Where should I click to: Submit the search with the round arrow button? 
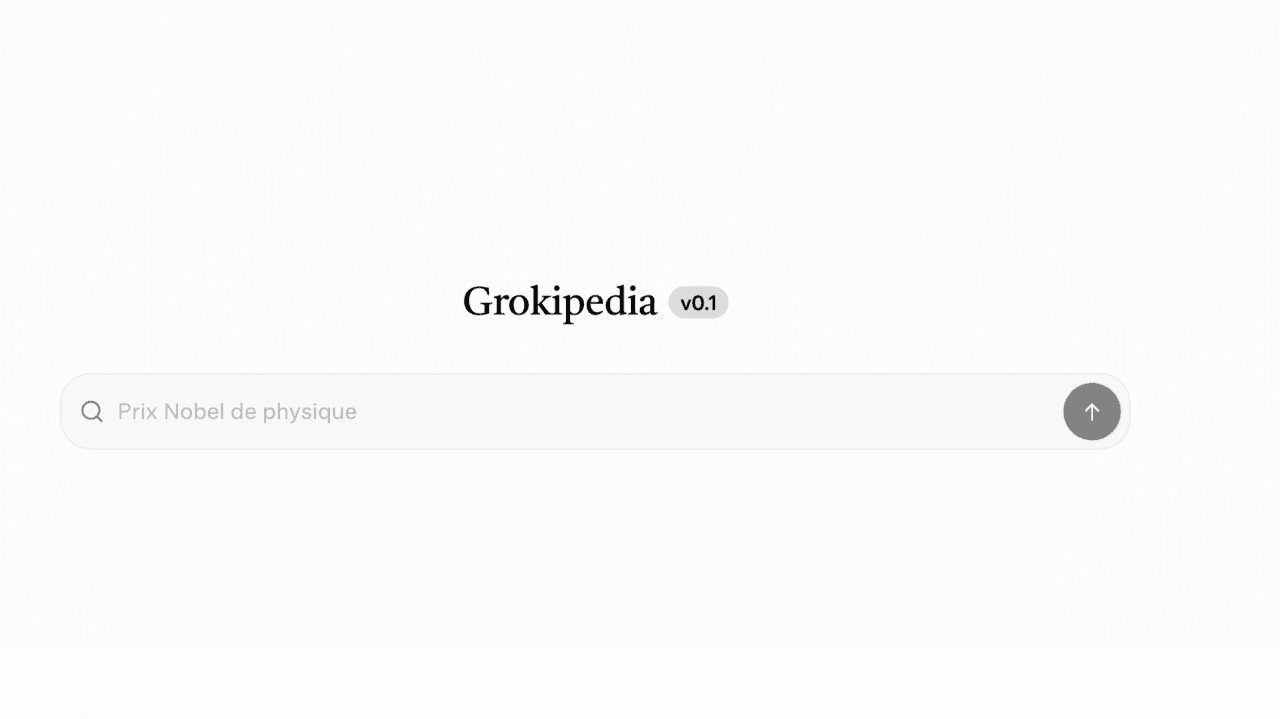[x=1091, y=411]
